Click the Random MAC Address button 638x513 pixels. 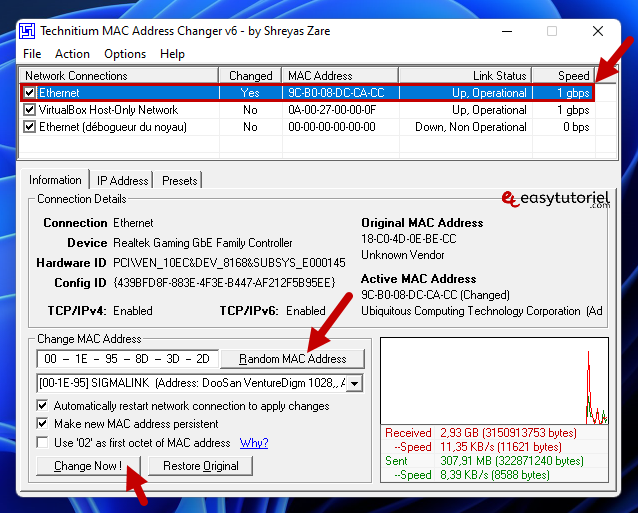[293, 359]
